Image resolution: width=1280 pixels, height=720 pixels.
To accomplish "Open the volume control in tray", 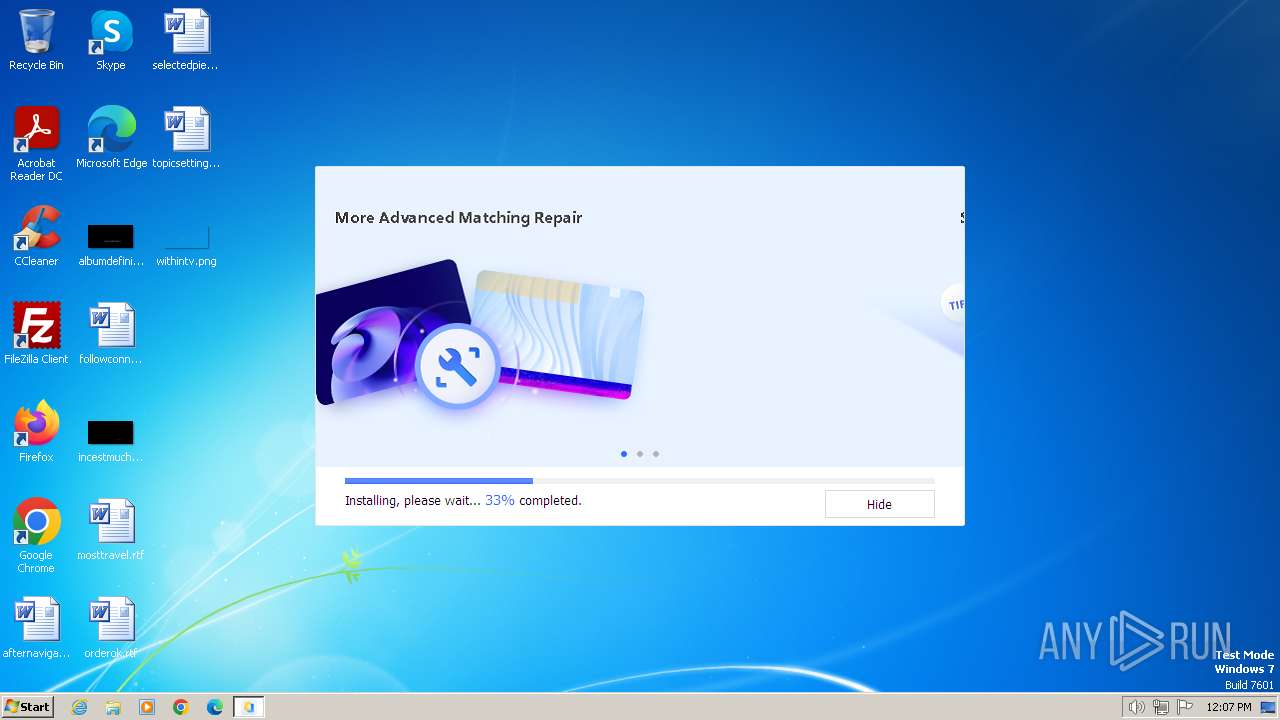I will pos(1137,707).
